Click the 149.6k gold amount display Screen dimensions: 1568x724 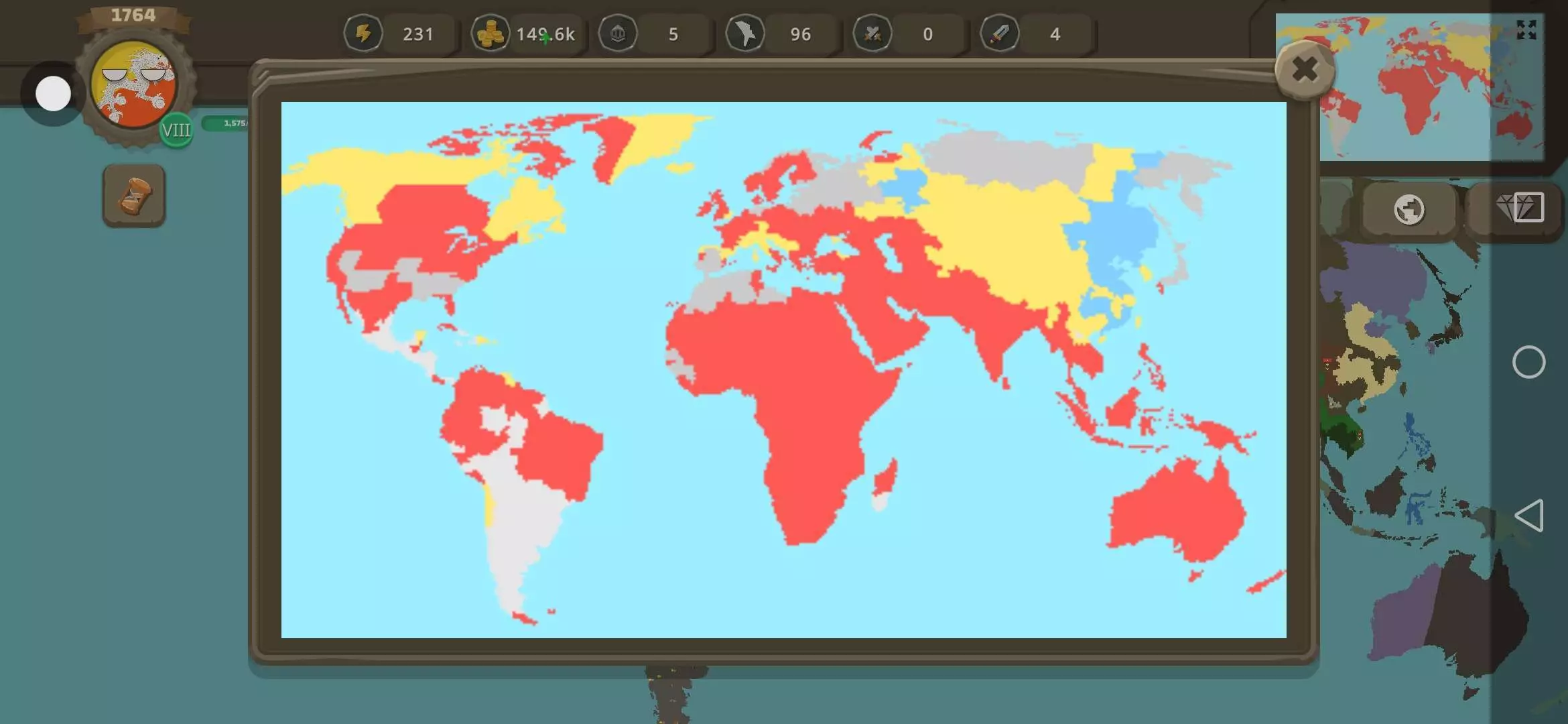coord(545,34)
